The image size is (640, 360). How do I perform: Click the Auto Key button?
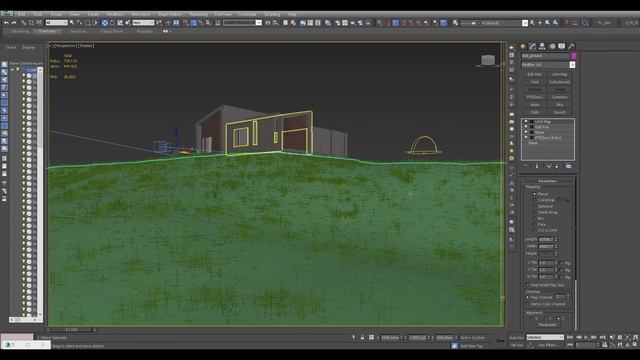point(516,338)
